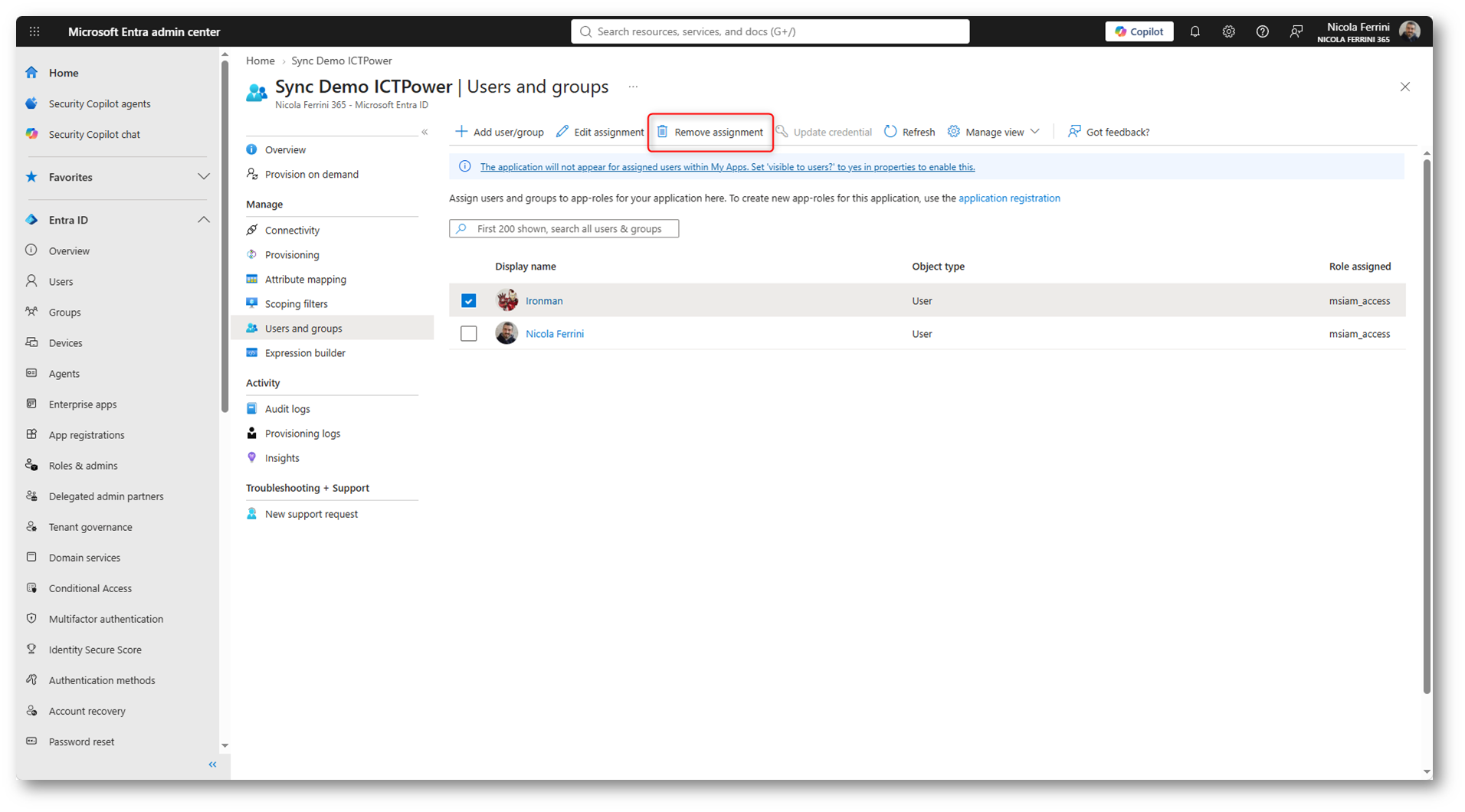Open Scoping filters
The height and width of the screenshot is (812, 1465).
click(x=297, y=304)
